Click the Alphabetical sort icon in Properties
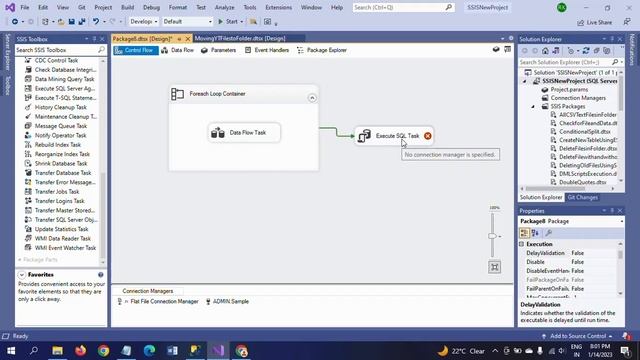 (x=535, y=233)
